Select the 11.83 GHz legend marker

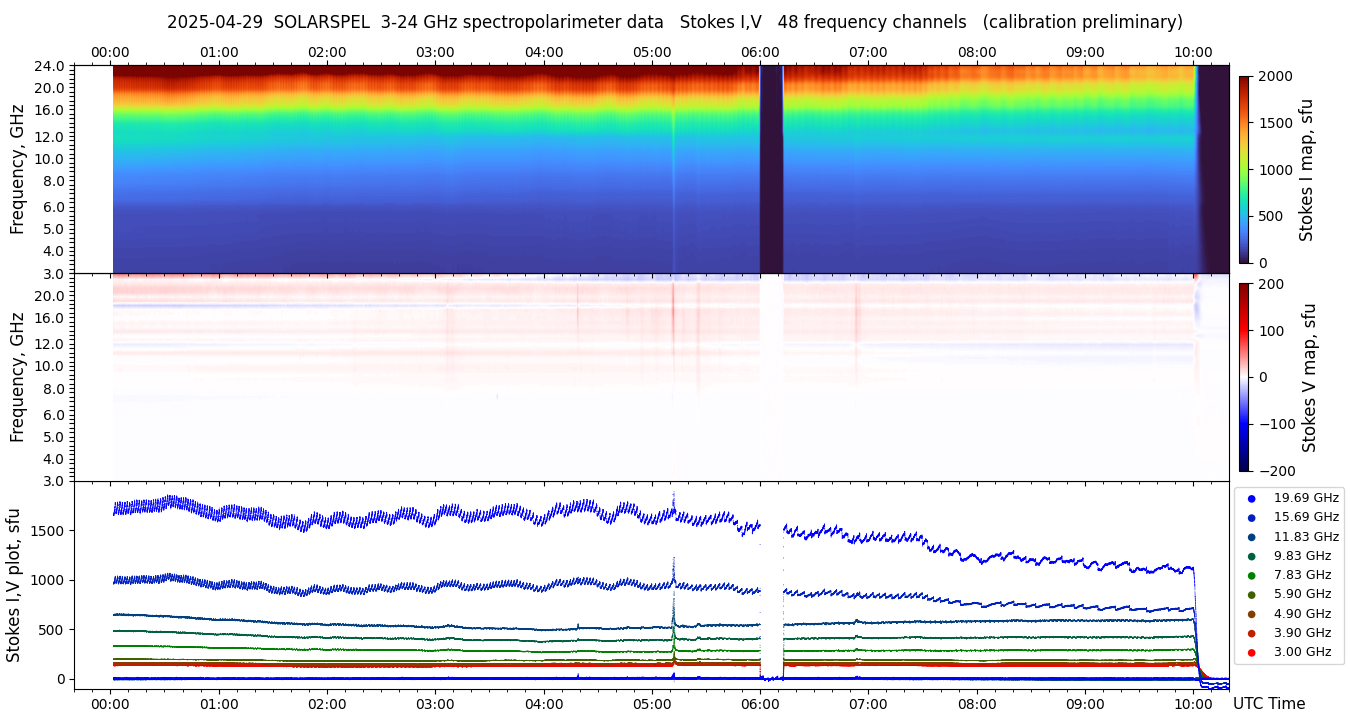pos(1251,537)
